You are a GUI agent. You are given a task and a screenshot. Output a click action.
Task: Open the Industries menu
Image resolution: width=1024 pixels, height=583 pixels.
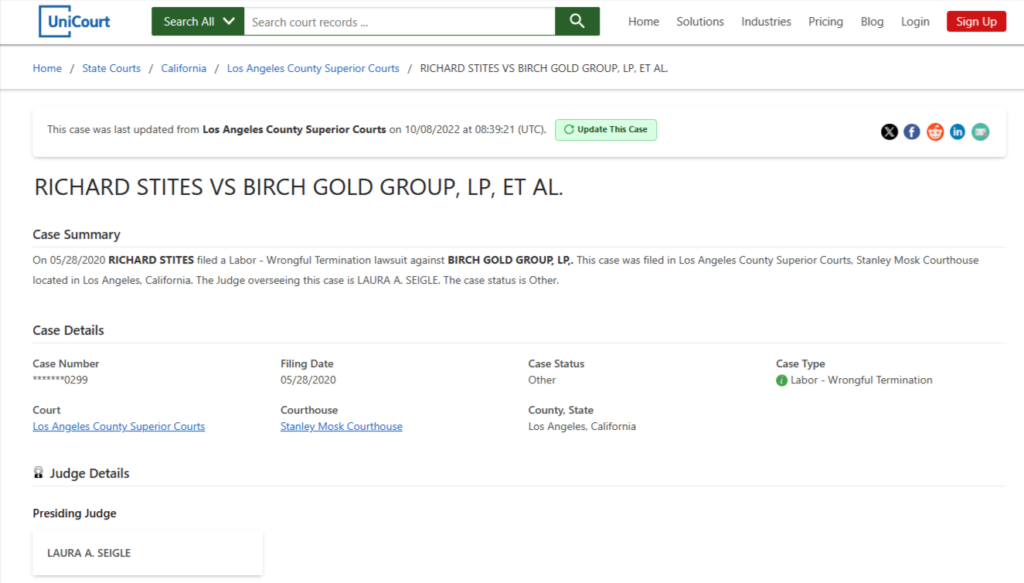pyautogui.click(x=766, y=22)
